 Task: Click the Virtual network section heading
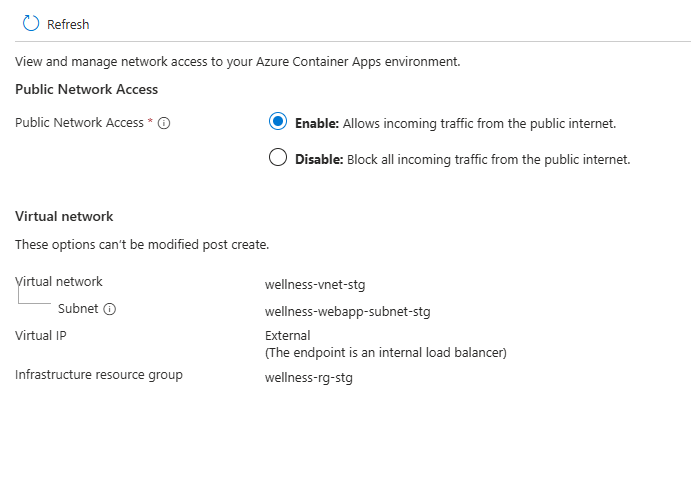tap(64, 216)
